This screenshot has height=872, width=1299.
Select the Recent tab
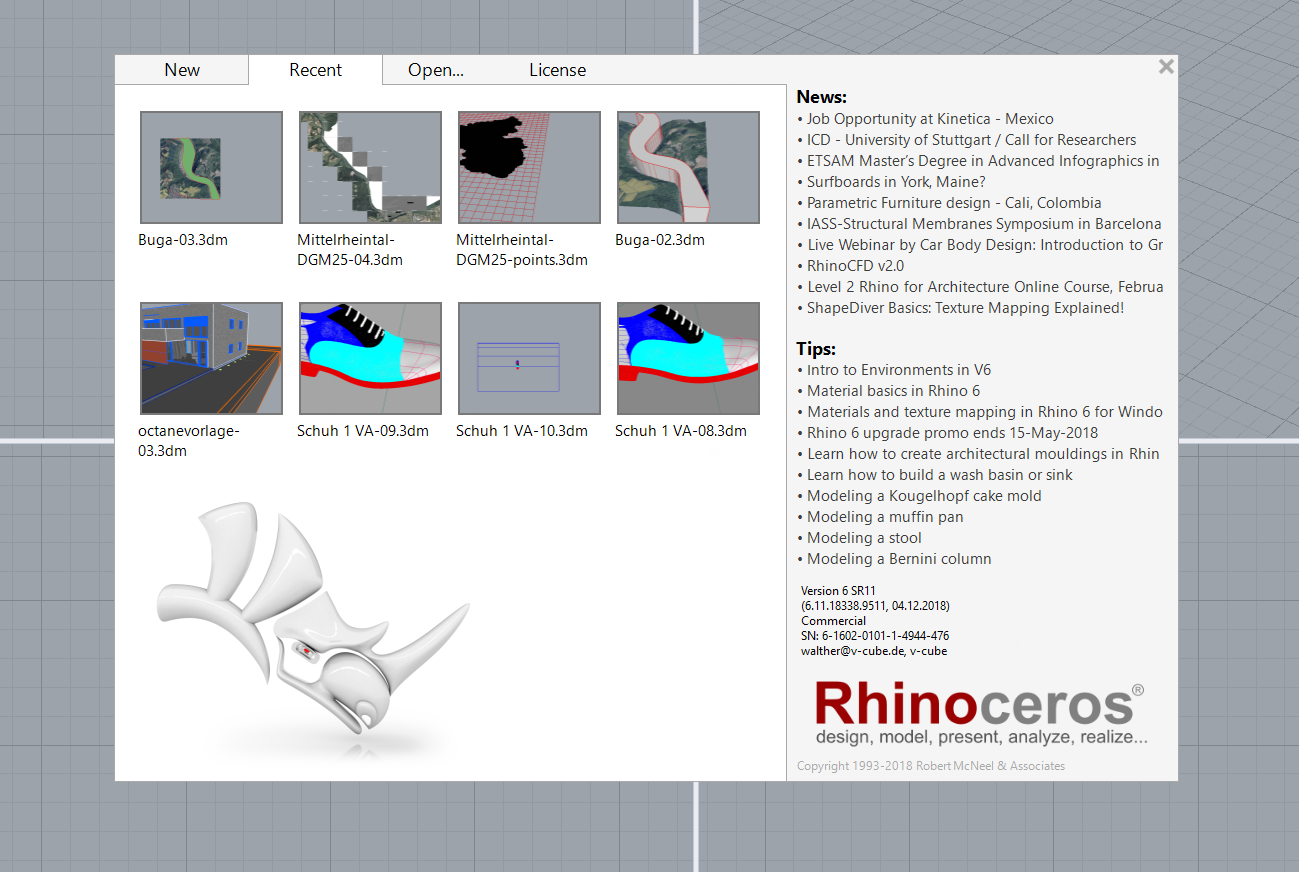click(x=316, y=70)
